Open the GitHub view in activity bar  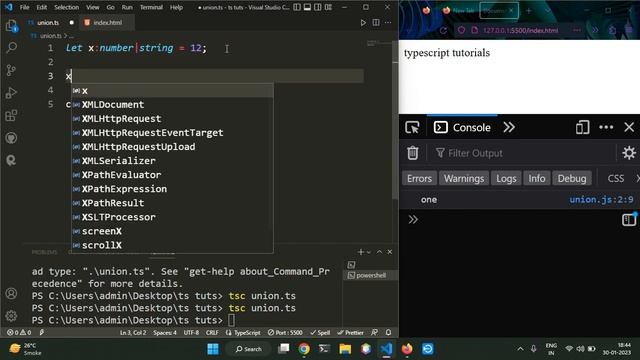pos(11,138)
